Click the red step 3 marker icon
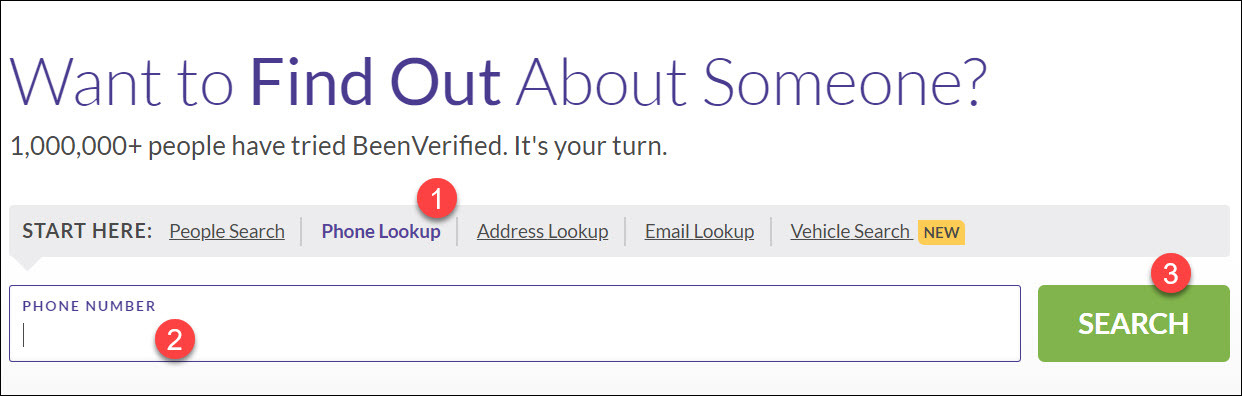The width and height of the screenshot is (1242, 396). [1170, 271]
